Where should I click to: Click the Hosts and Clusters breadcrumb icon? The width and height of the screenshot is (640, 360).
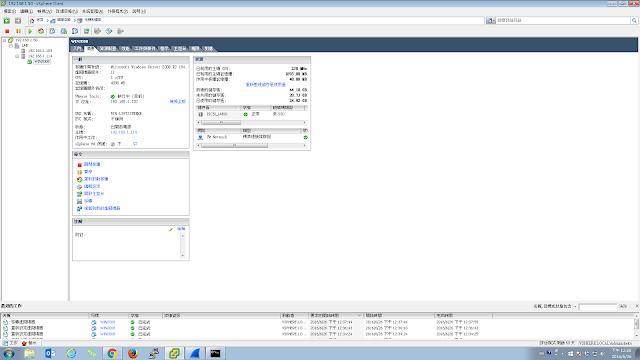(x=80, y=20)
